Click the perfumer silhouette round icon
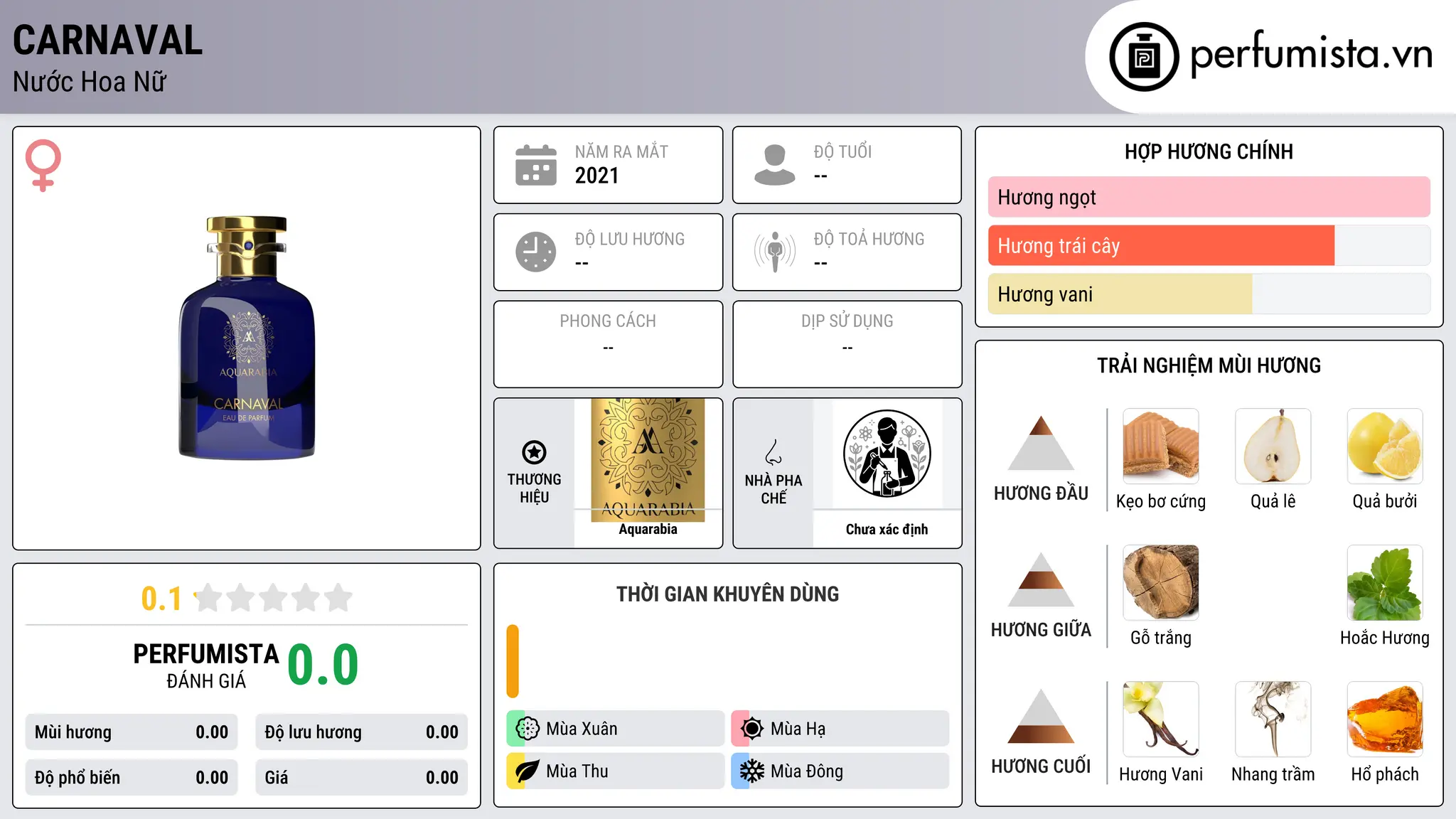Viewport: 1456px width, 819px height. pyautogui.click(x=887, y=454)
